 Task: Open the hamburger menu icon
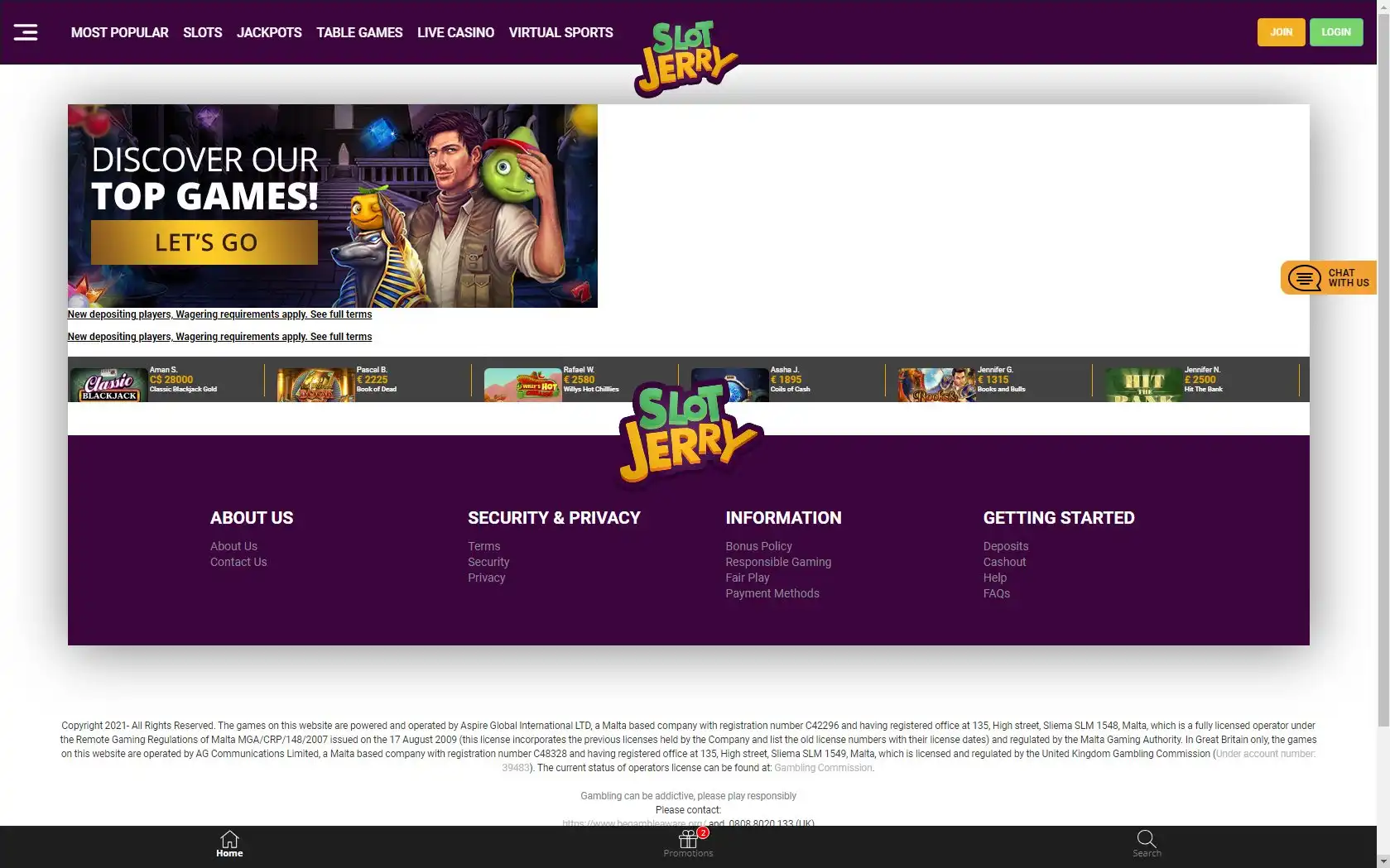click(x=26, y=32)
